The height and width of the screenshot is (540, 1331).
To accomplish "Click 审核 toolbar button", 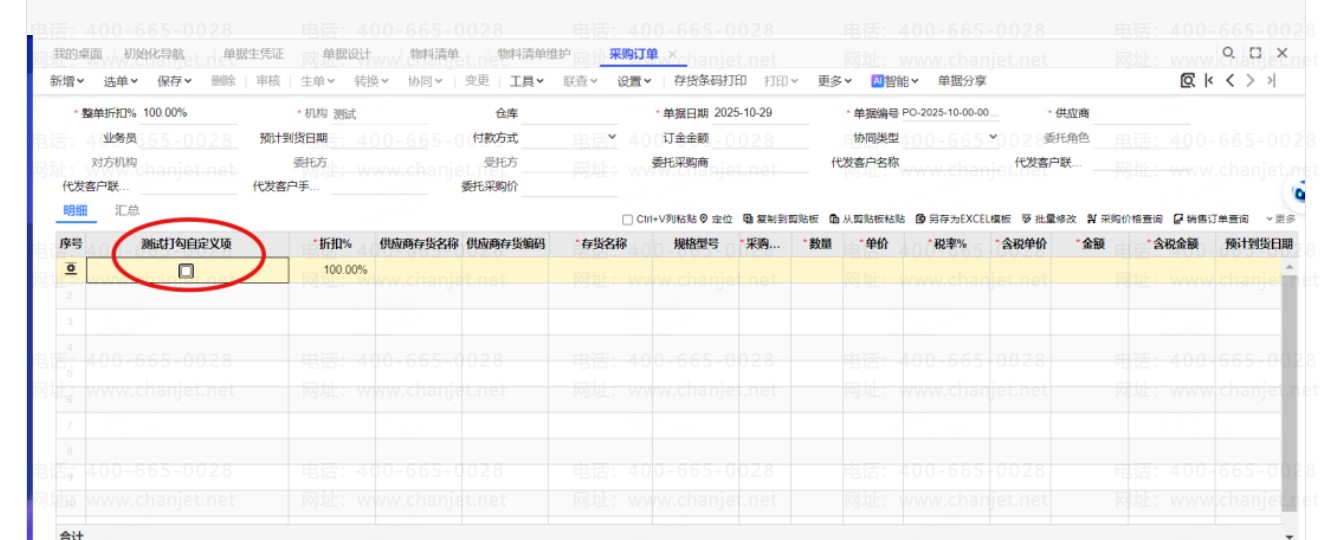I will click(x=268, y=81).
